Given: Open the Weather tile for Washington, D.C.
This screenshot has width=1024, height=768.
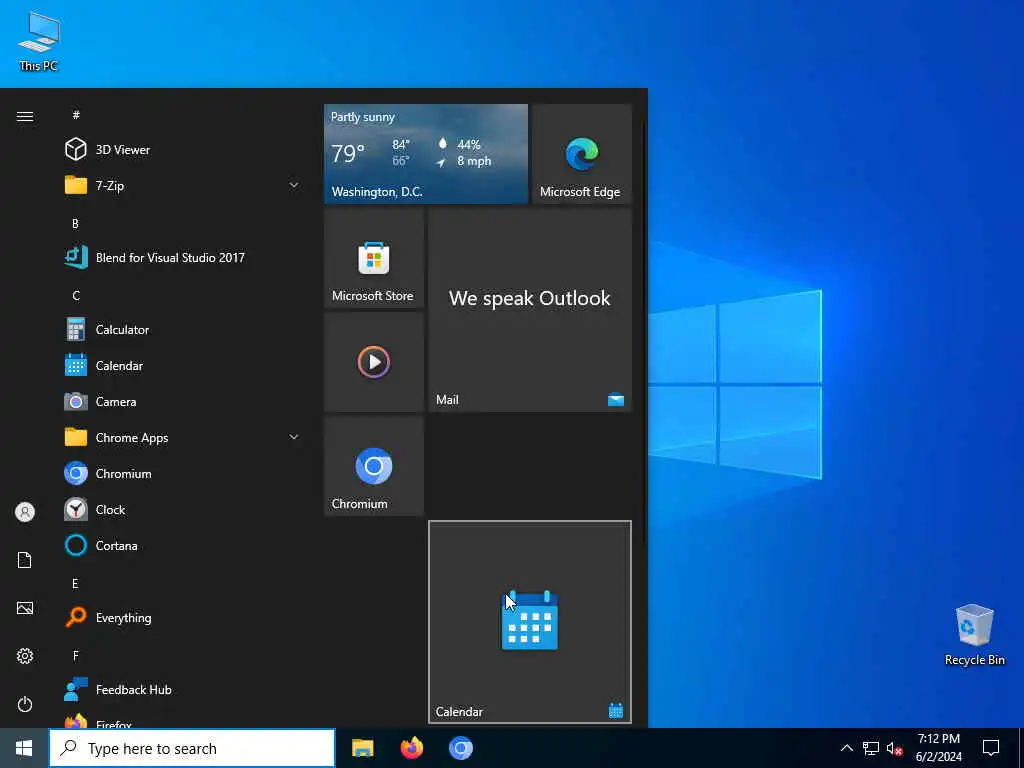Looking at the screenshot, I should point(426,154).
